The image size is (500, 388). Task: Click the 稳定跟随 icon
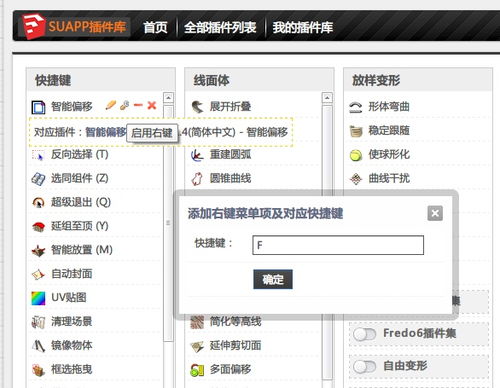coord(356,131)
